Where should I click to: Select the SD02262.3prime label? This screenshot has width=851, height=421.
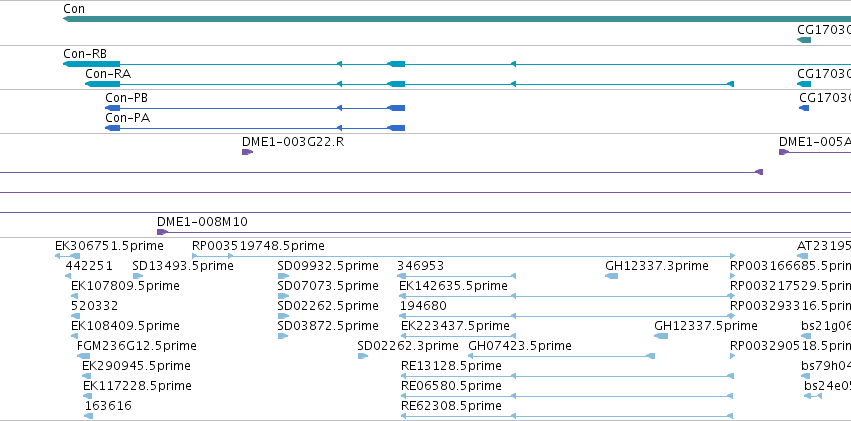point(408,346)
